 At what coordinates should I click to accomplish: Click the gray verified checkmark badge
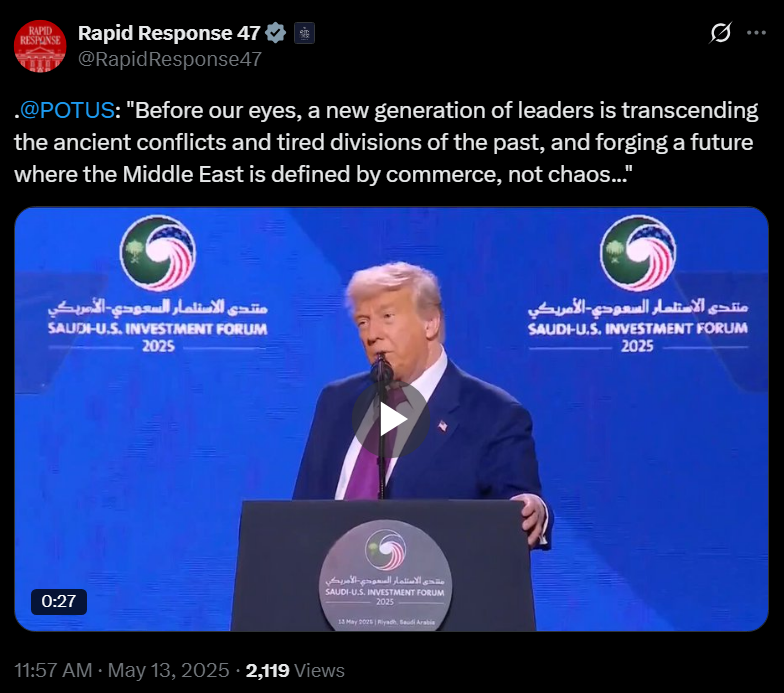pyautogui.click(x=276, y=33)
